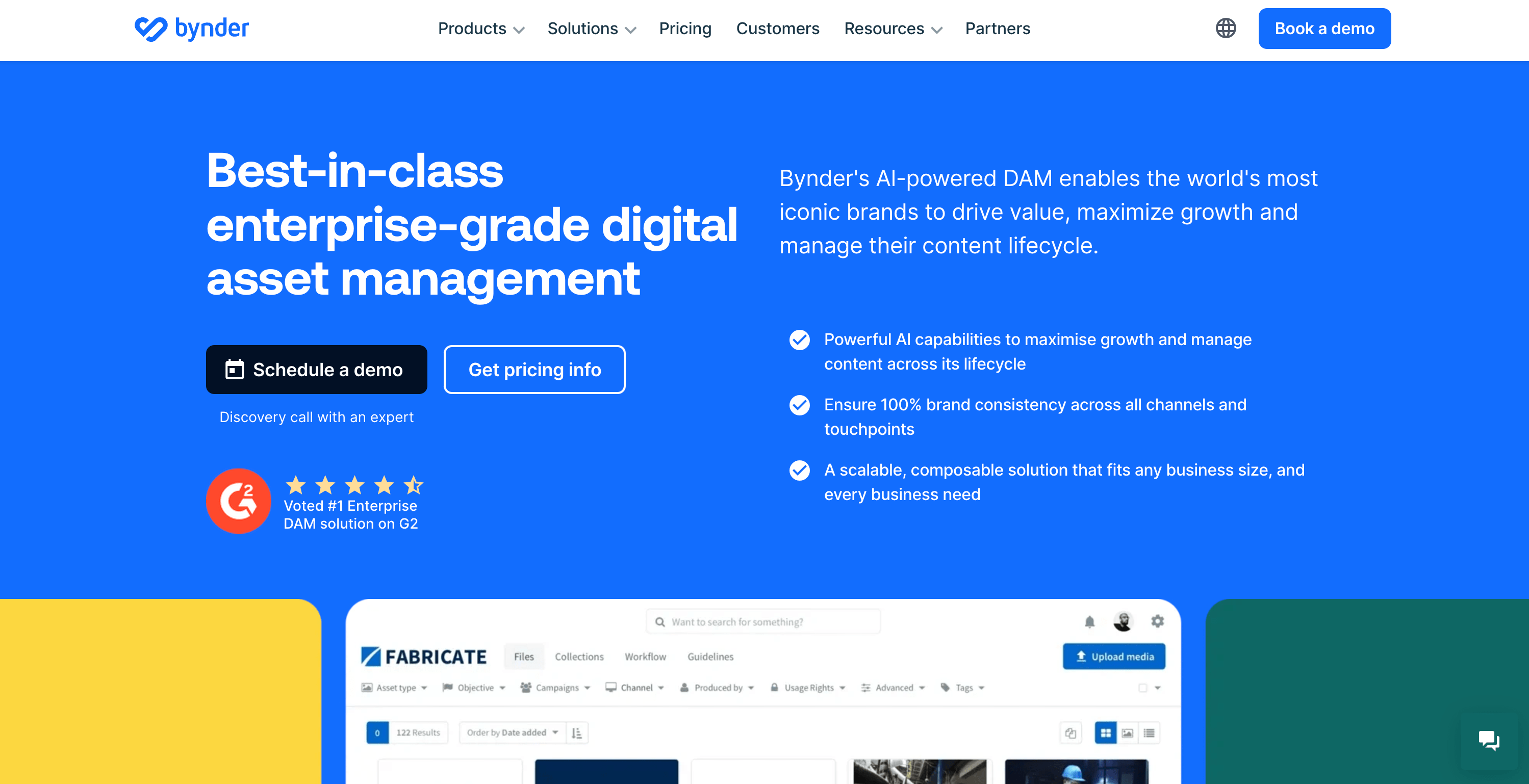
Task: Expand the Resources menu
Action: click(894, 29)
